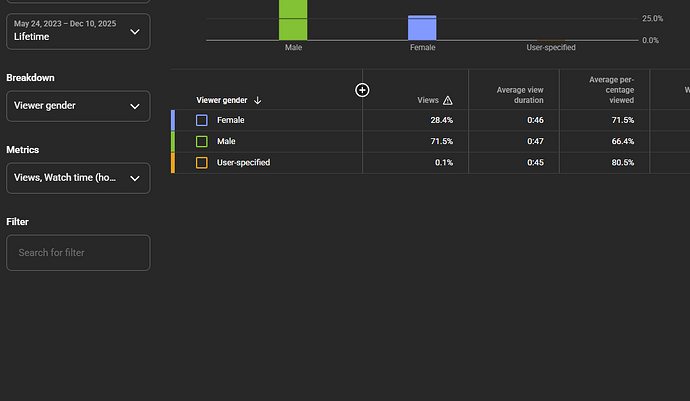Viewport: 690px width, 401px height.
Task: Click the 0:46 average view duration value
Action: [535, 120]
